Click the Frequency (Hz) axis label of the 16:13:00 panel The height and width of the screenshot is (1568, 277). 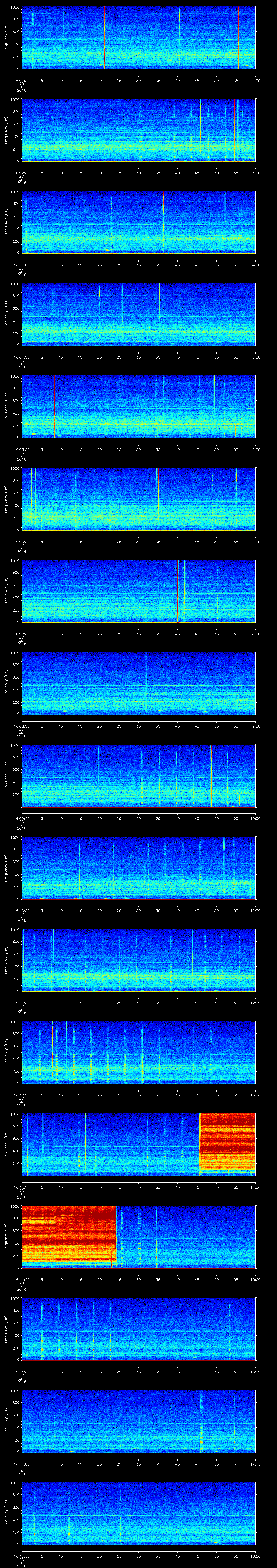pos(6,1144)
